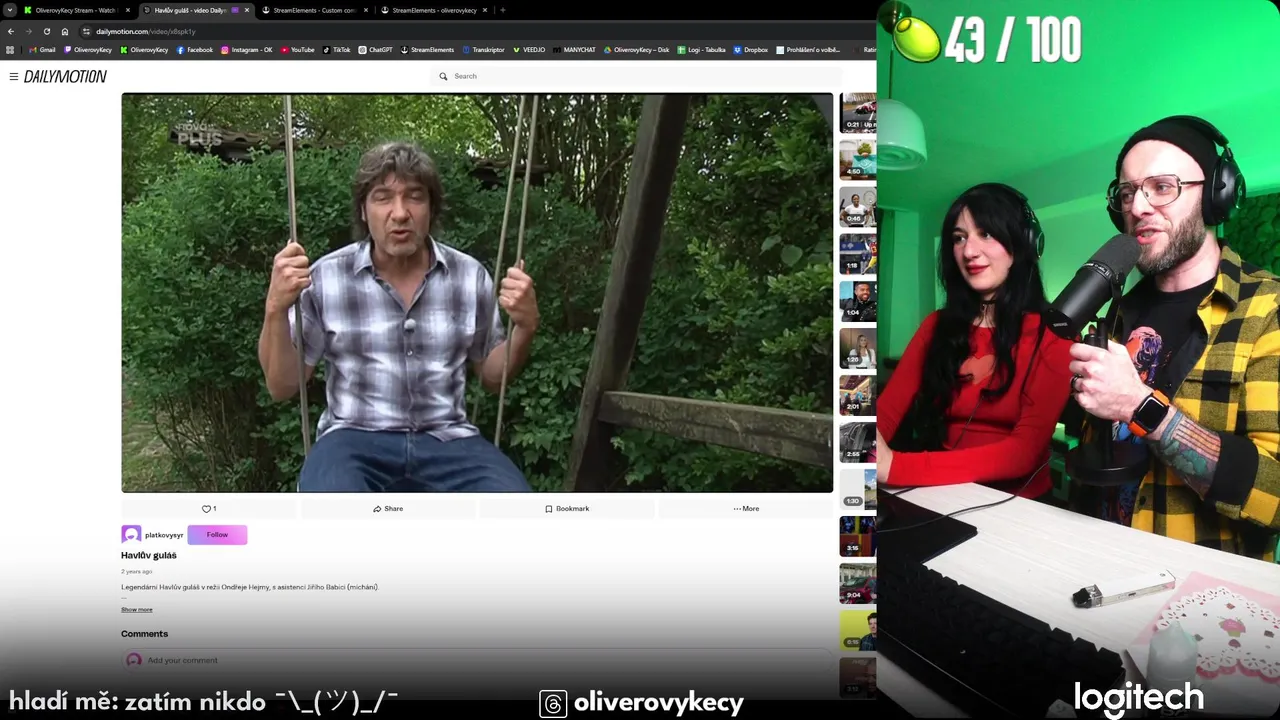Open the MANYCHAT bookmark

pyautogui.click(x=575, y=49)
